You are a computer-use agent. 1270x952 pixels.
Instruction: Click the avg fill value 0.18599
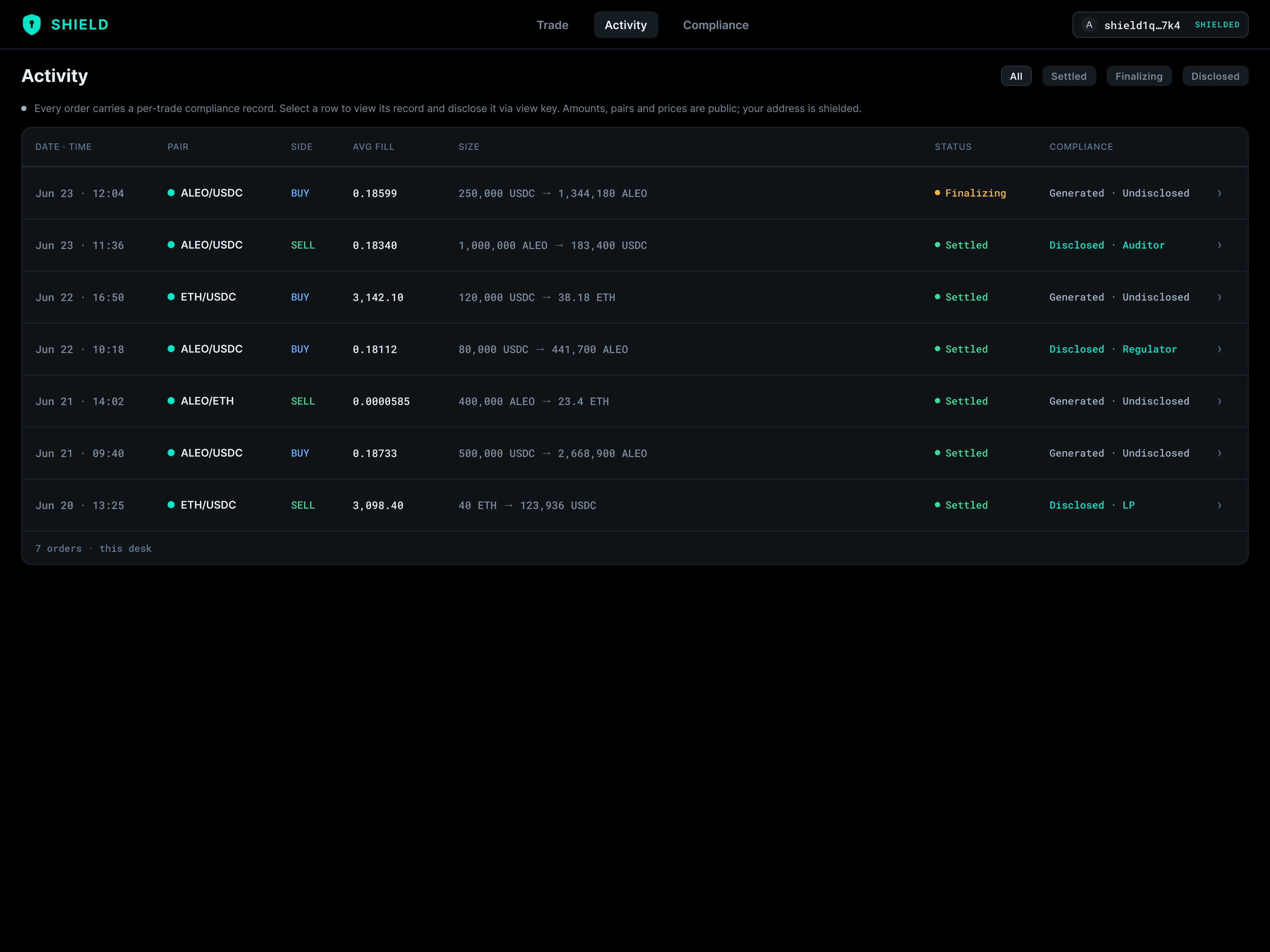coord(374,193)
